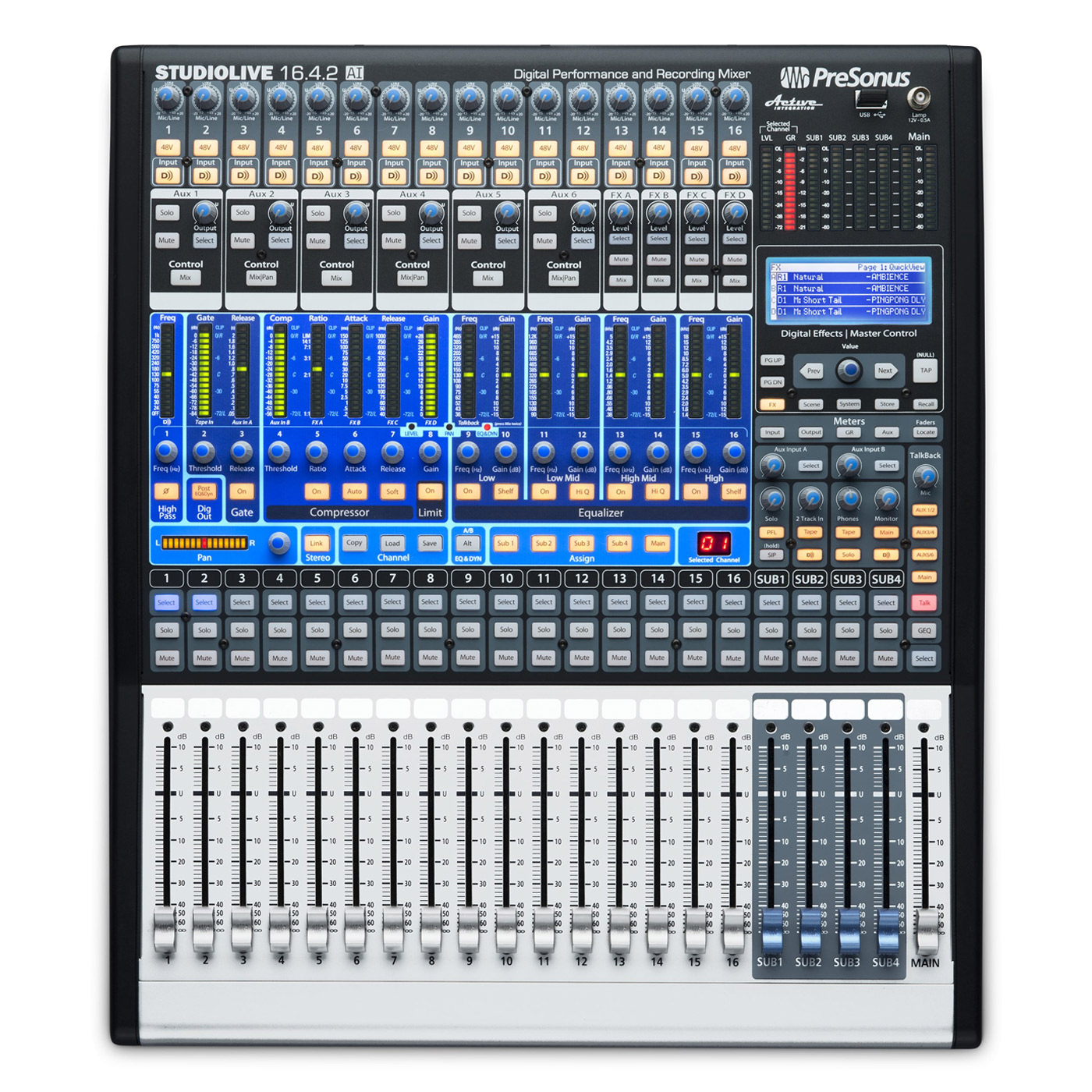This screenshot has height=1092, width=1092.
Task: Select channel 2 with its Select button
Action: (204, 602)
